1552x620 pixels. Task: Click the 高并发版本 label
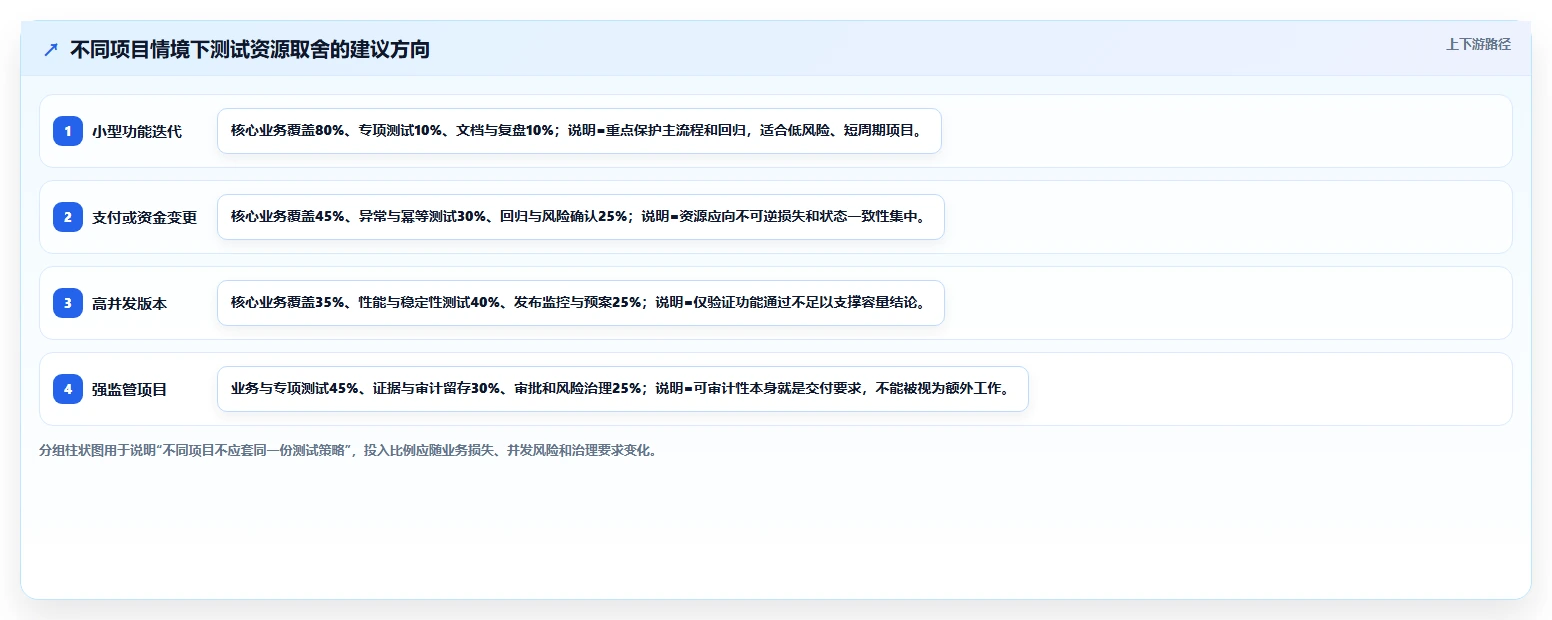[x=130, y=303]
